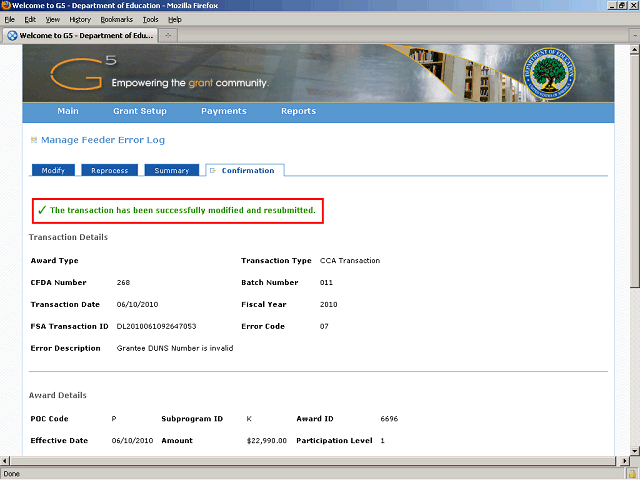
Task: Open Grant Setup navigation item
Action: click(140, 111)
